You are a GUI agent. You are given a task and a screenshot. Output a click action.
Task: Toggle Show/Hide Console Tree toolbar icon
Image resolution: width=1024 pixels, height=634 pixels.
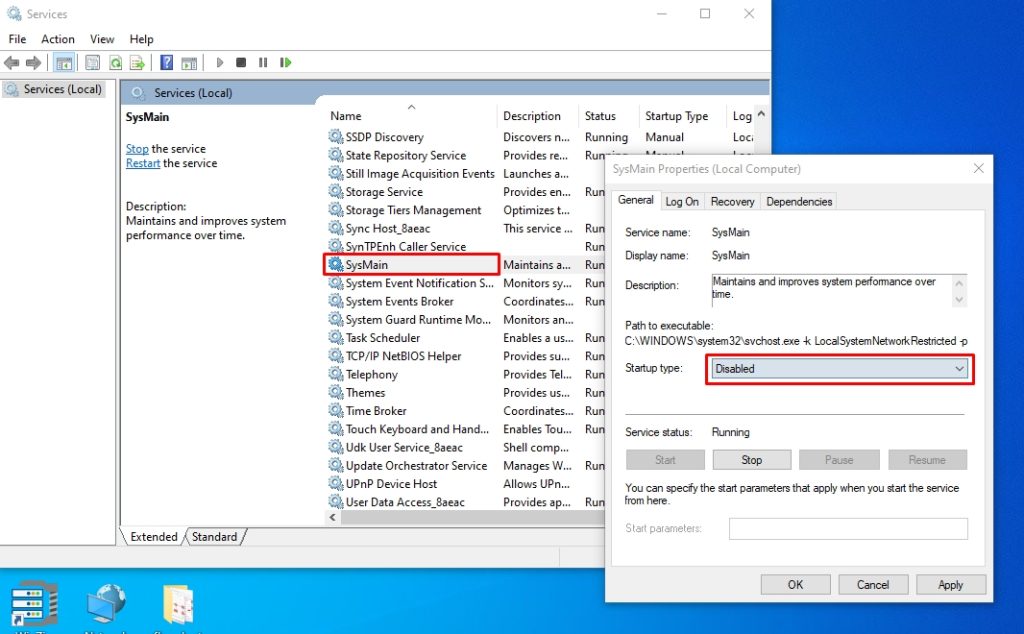pyautogui.click(x=64, y=63)
